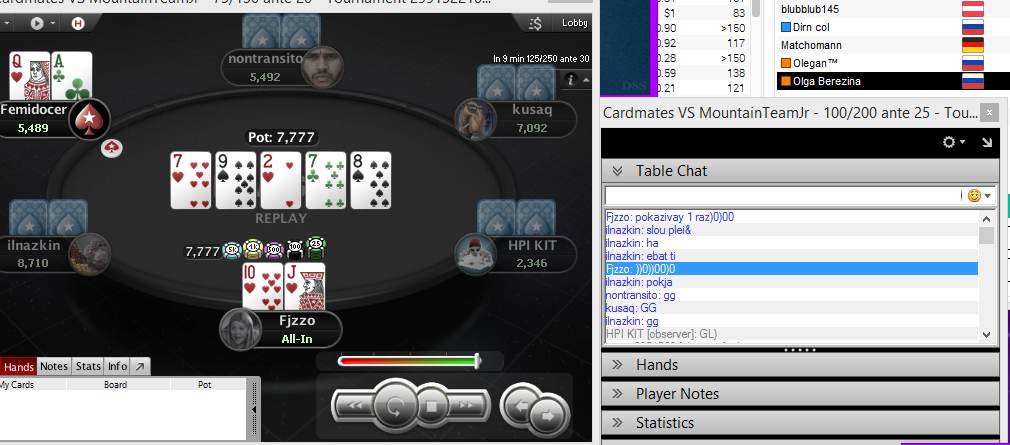Image resolution: width=1010 pixels, height=445 pixels.
Task: Fast forward the hand replay
Action: point(466,406)
